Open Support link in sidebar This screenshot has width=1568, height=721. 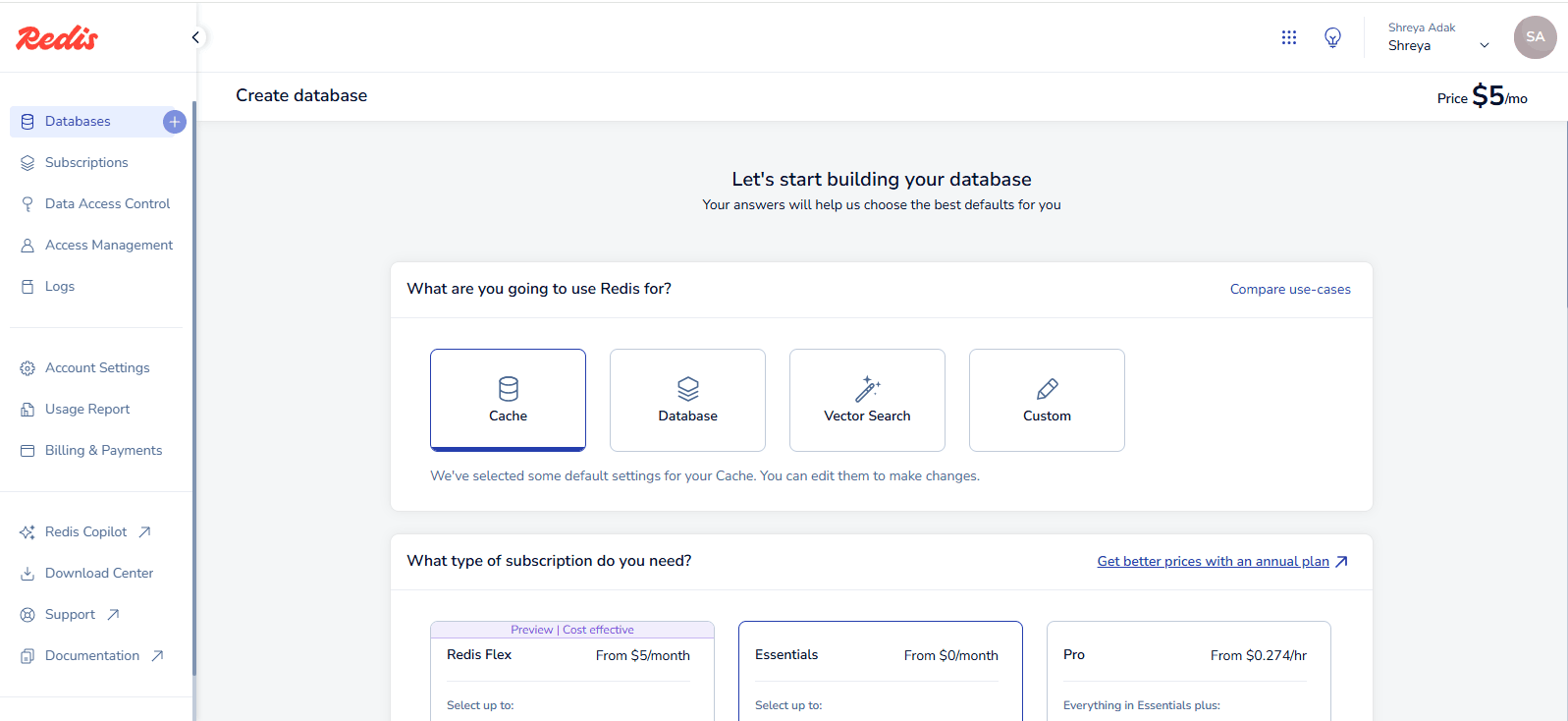[70, 615]
